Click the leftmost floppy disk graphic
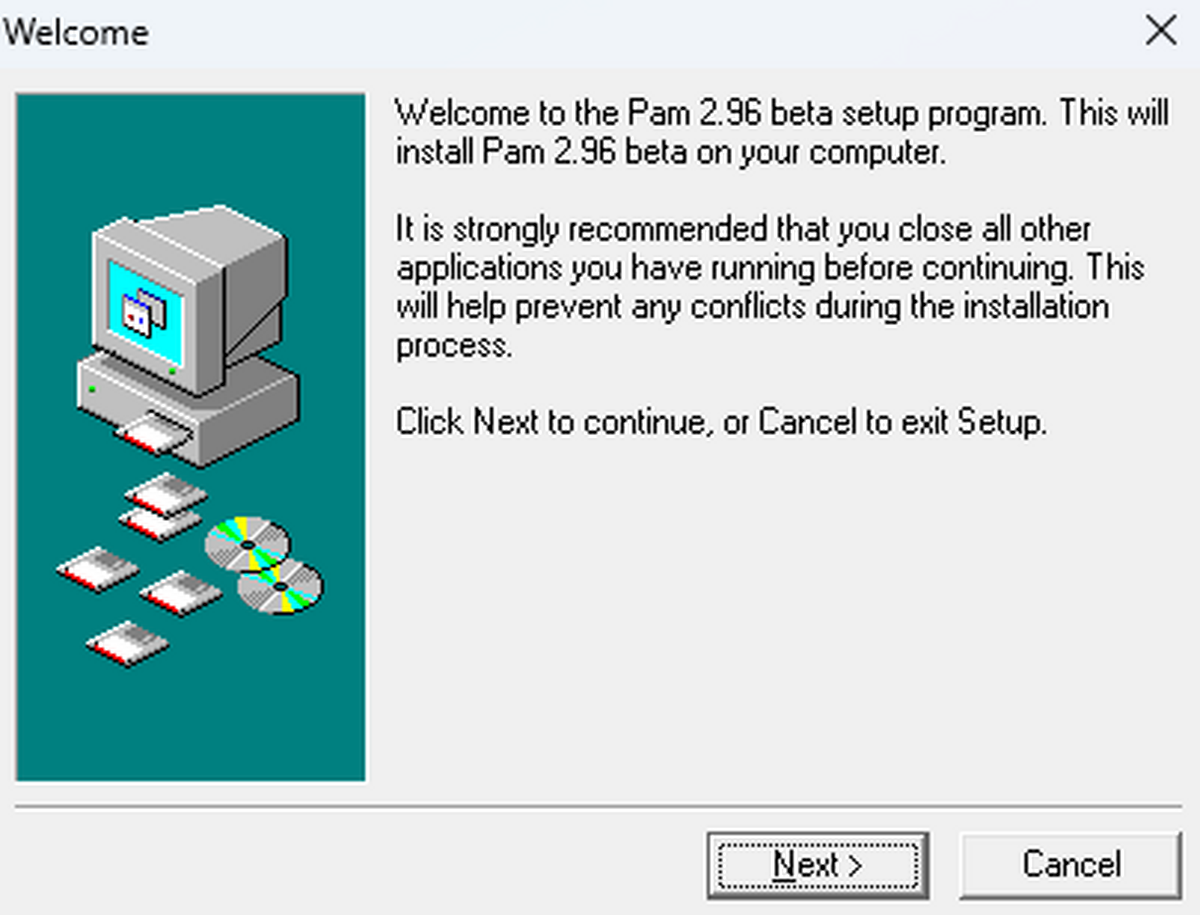Image resolution: width=1200 pixels, height=915 pixels. coord(98,568)
